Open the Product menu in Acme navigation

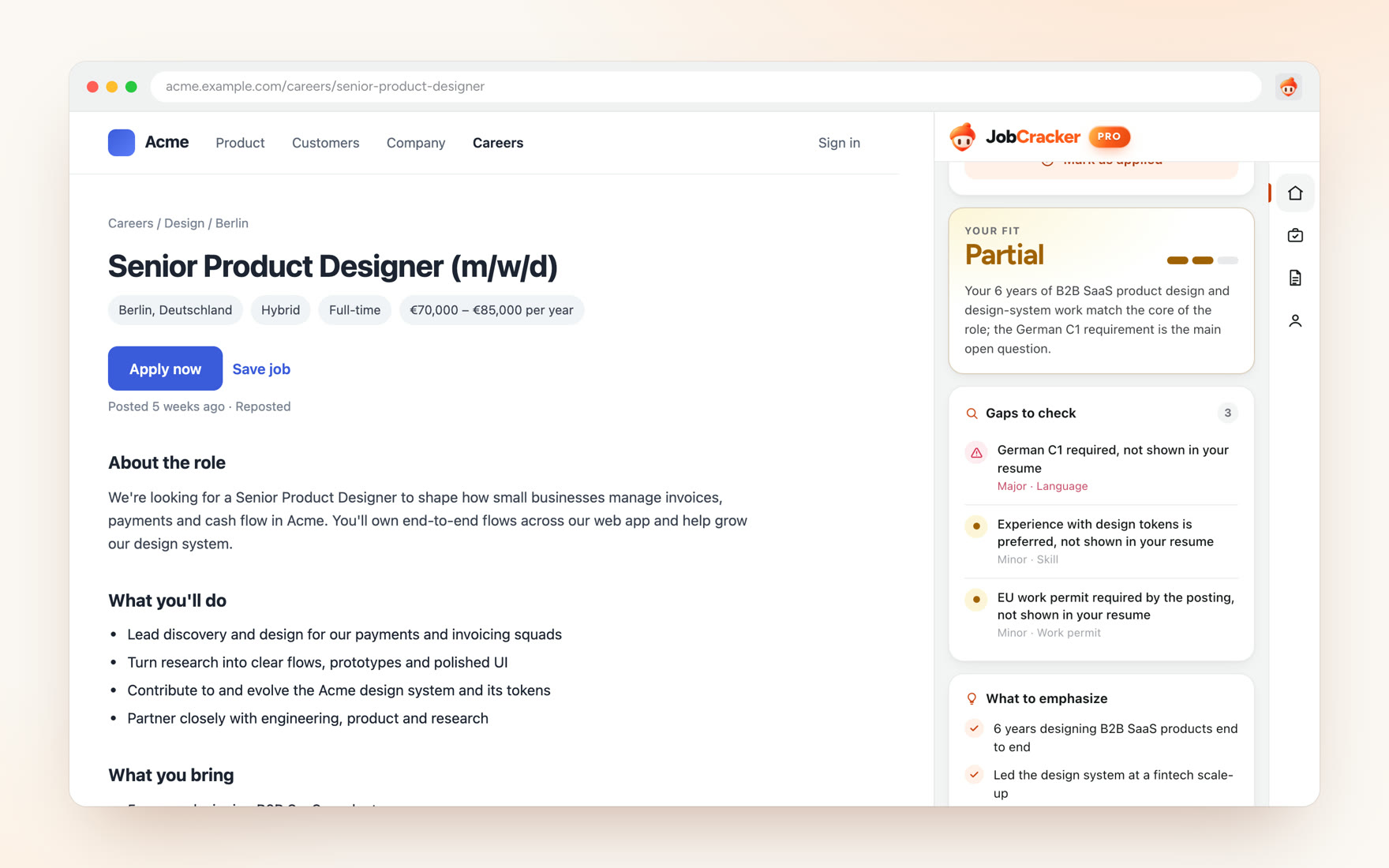pyautogui.click(x=240, y=143)
